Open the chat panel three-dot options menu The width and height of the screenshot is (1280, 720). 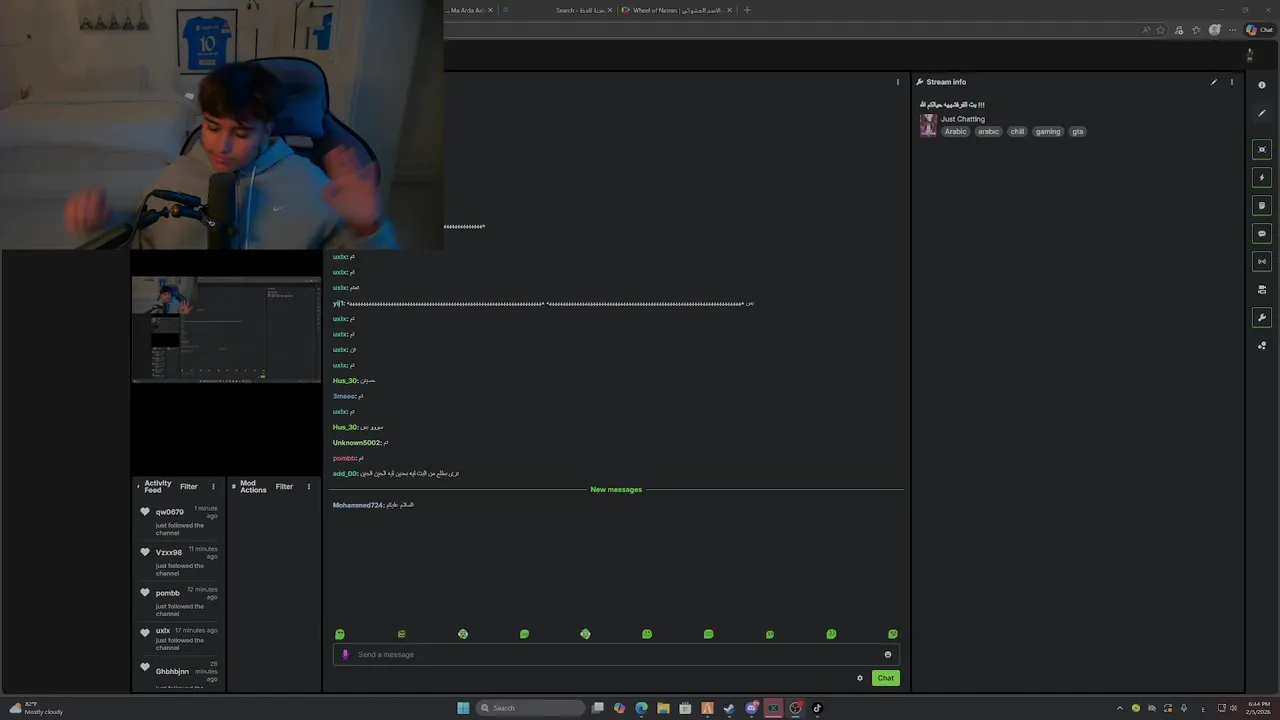tap(898, 82)
